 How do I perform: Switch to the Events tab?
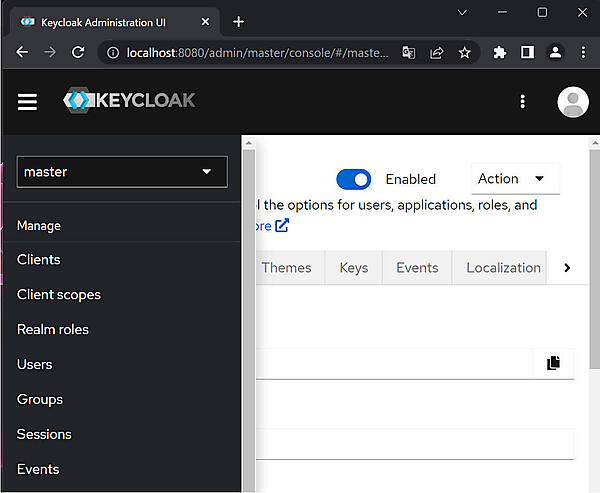(417, 268)
